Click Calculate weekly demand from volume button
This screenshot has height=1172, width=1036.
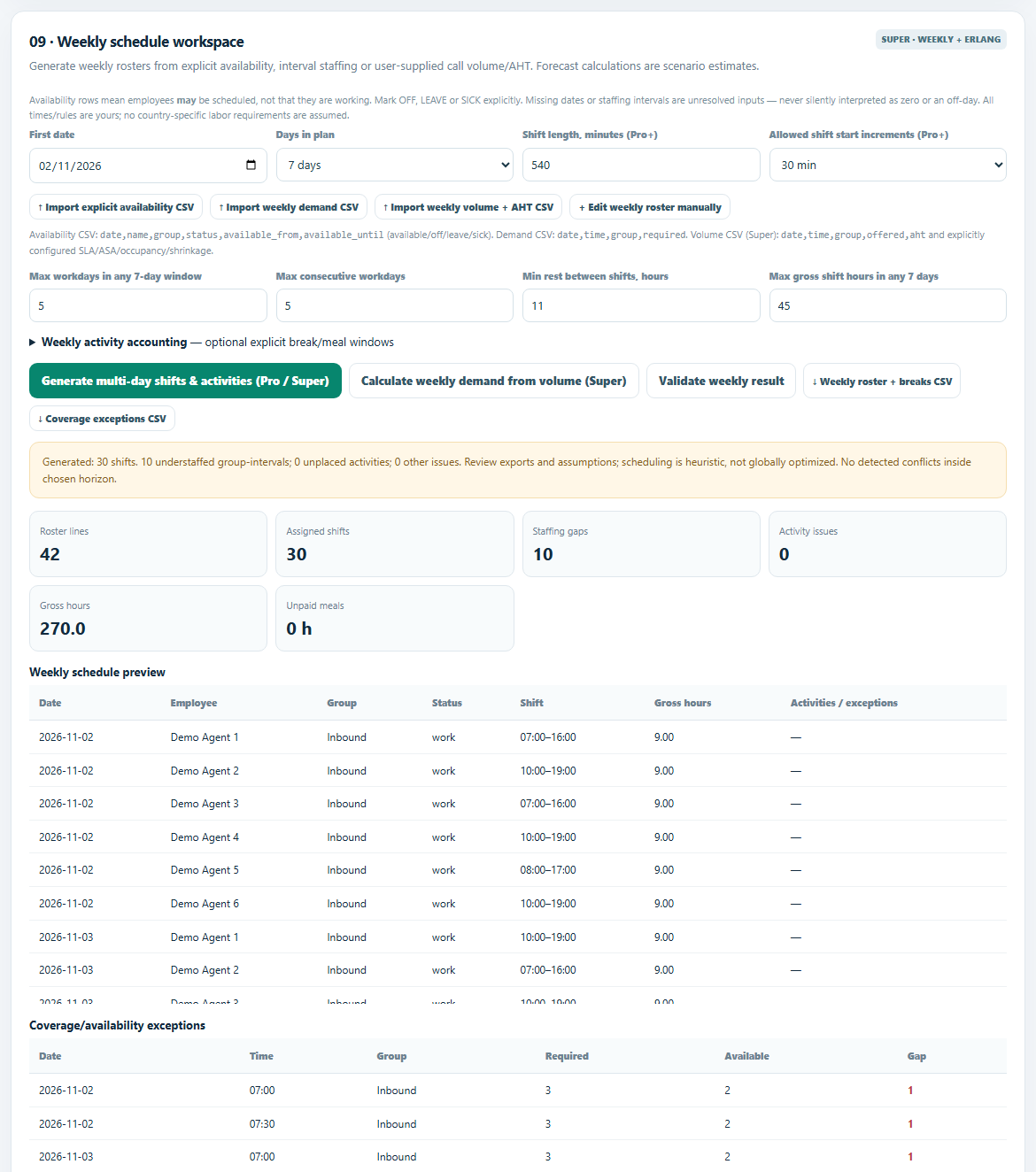coord(494,381)
